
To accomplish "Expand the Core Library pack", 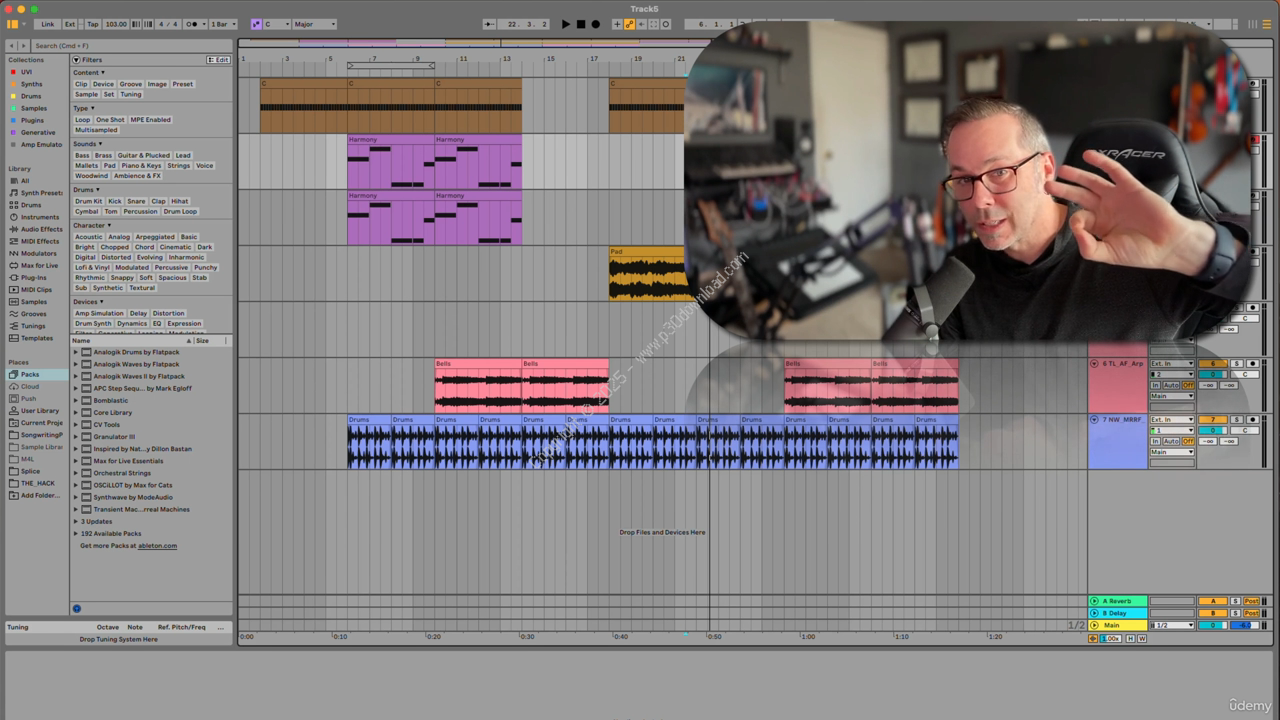I will 75,412.
